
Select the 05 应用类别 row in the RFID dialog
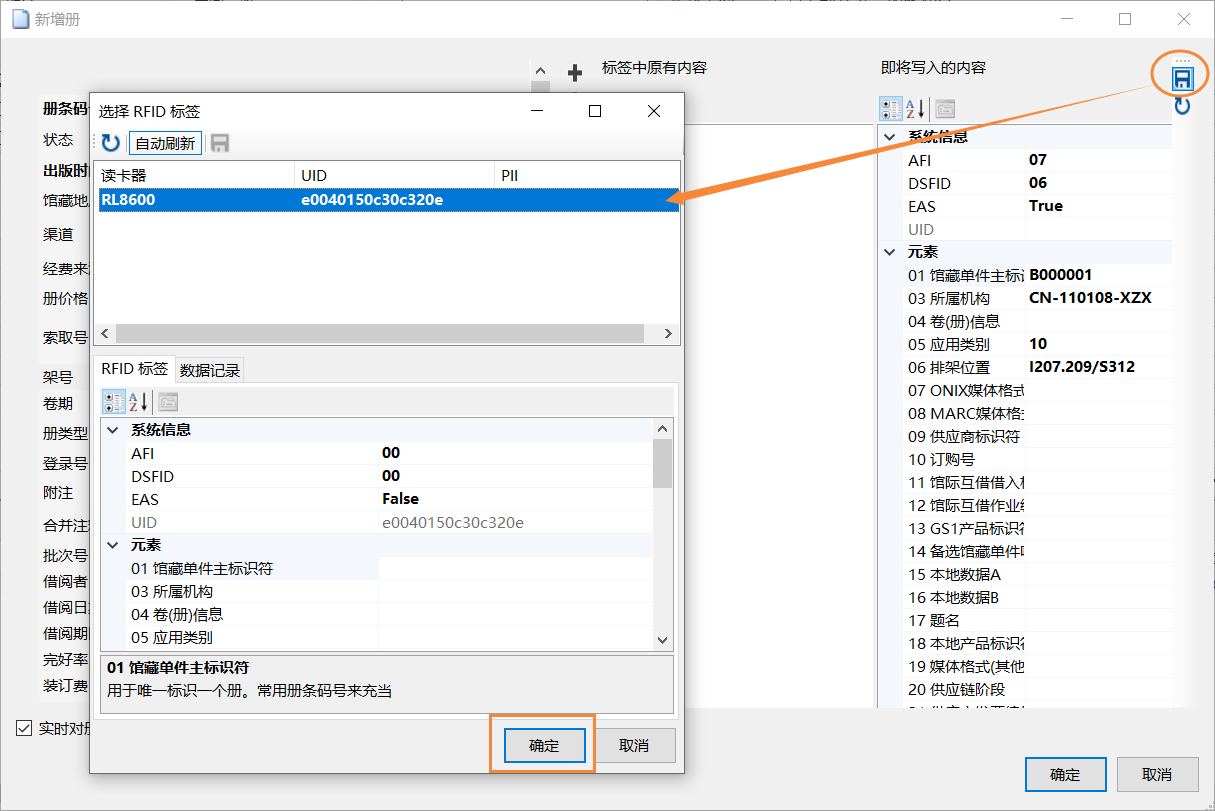click(x=378, y=638)
